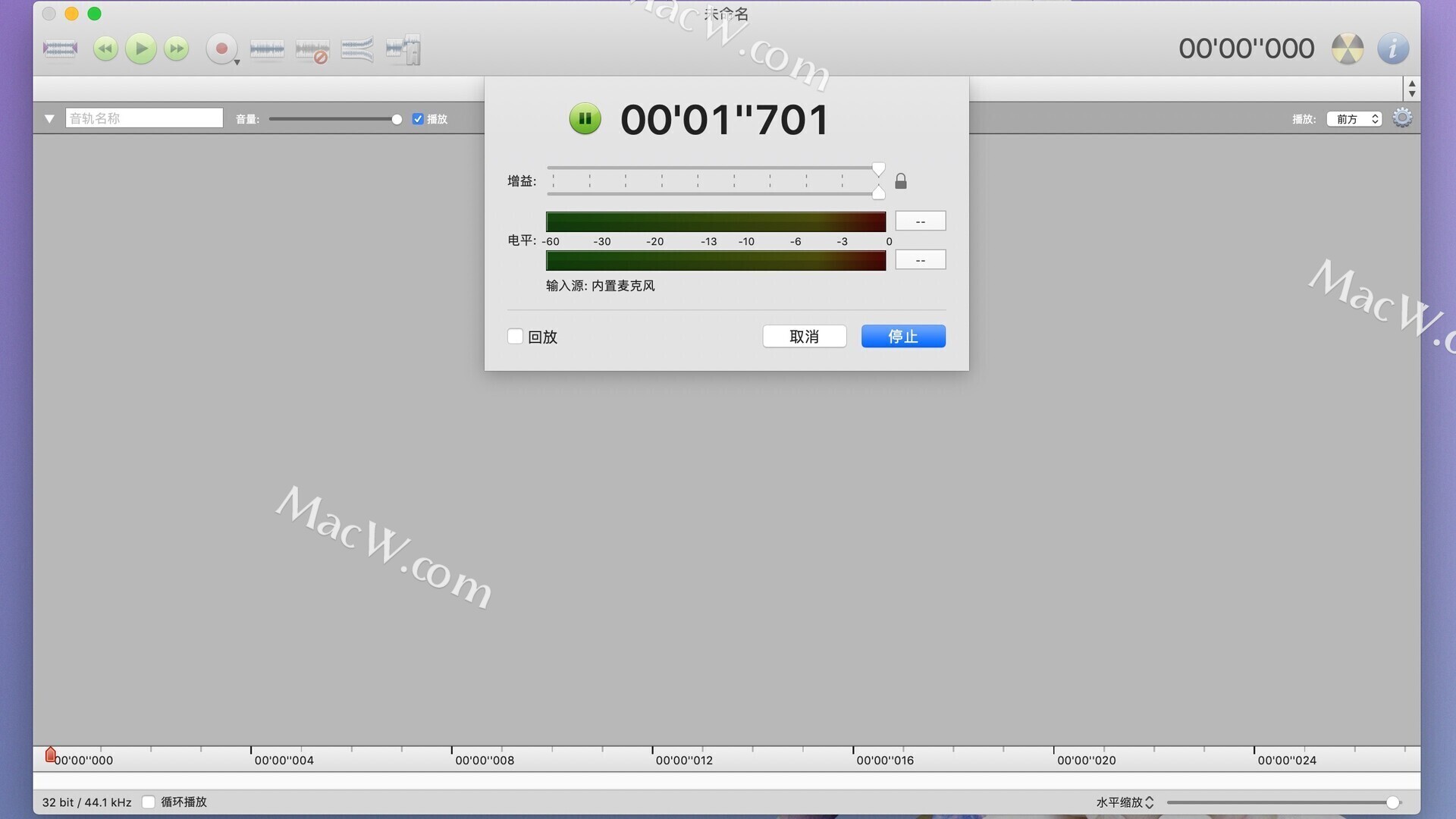Click the fade waveform toolbar icon
Viewport: 1456px width, 819px height.
357,49
